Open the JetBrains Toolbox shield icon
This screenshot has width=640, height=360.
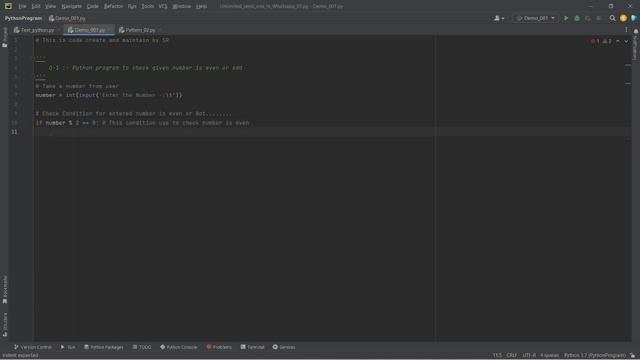pos(633,18)
